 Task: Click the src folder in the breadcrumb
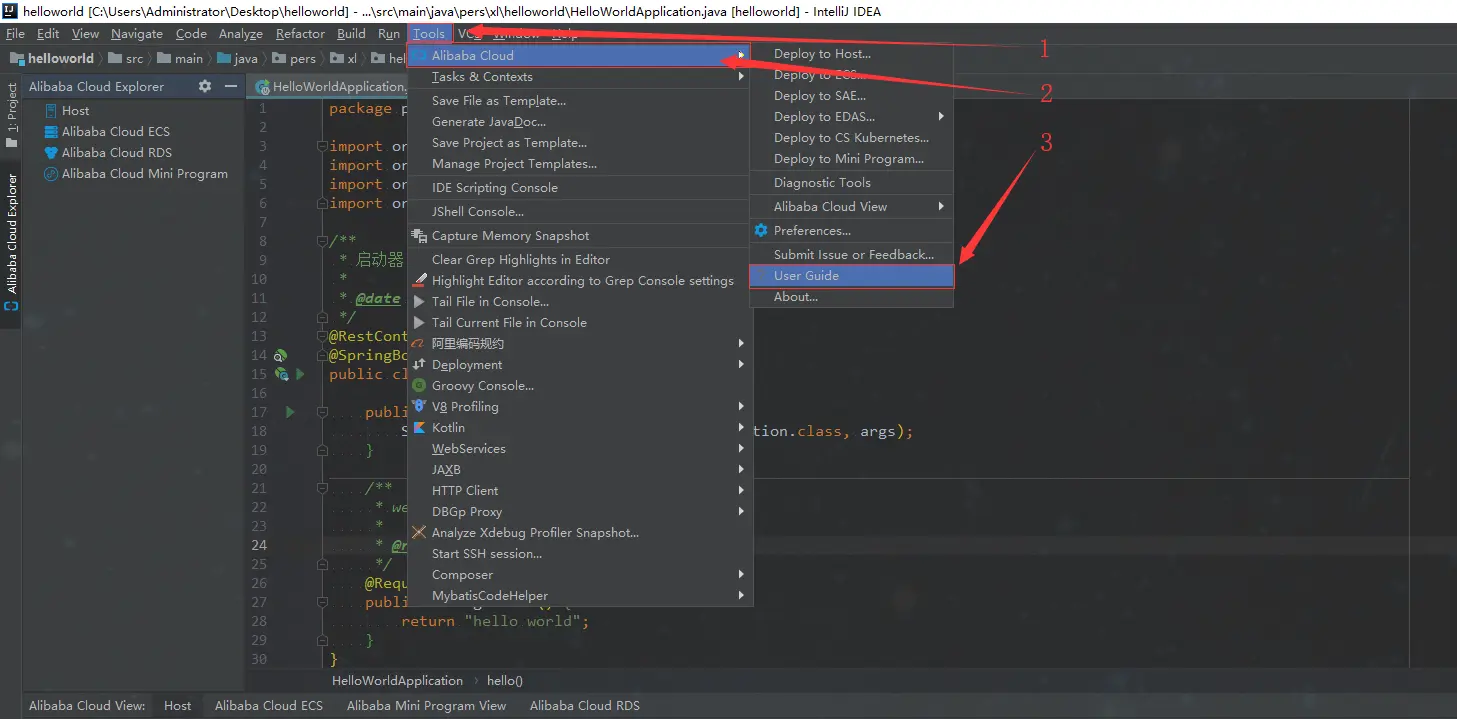point(126,58)
